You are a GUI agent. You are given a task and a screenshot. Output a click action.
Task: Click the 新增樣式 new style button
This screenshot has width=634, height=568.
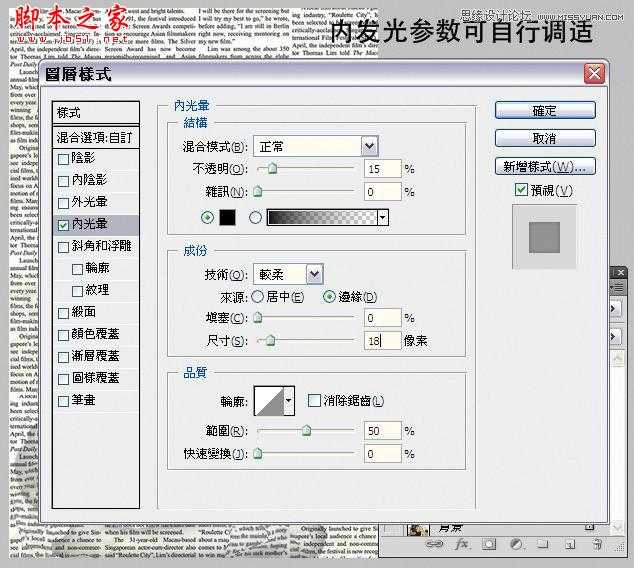pyautogui.click(x=545, y=166)
